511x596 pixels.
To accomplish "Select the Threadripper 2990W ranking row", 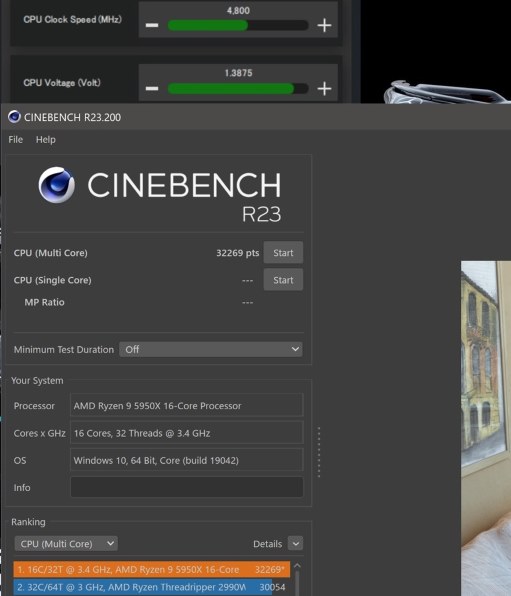I will [x=152, y=587].
